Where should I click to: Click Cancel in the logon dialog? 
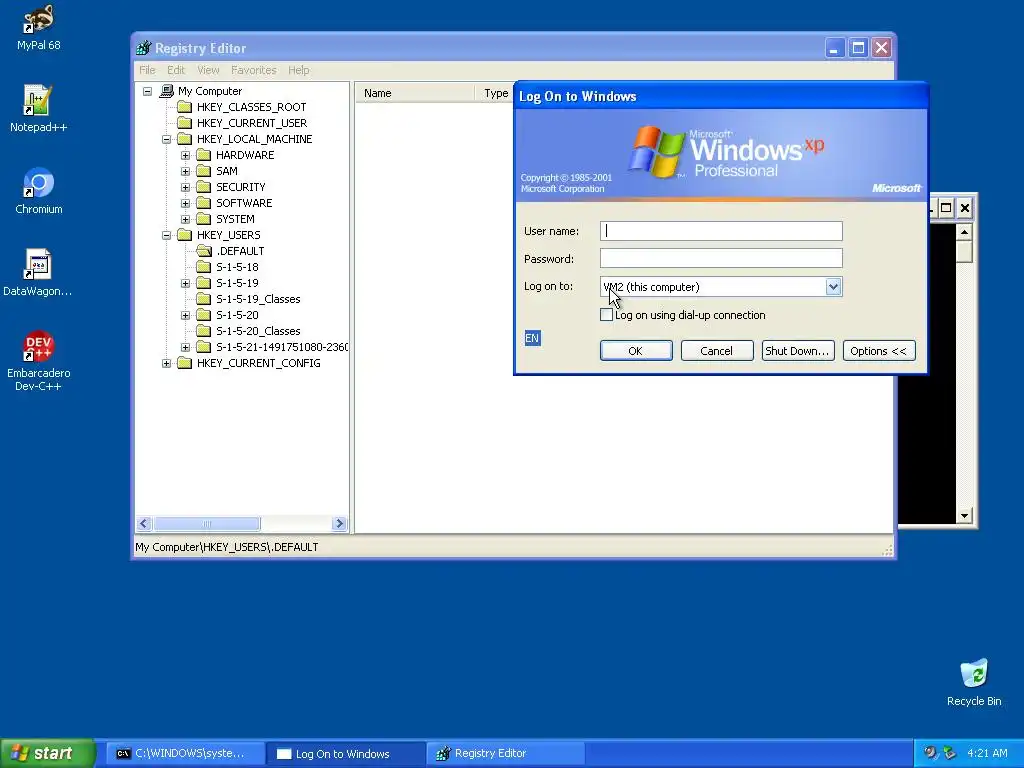[x=716, y=351]
